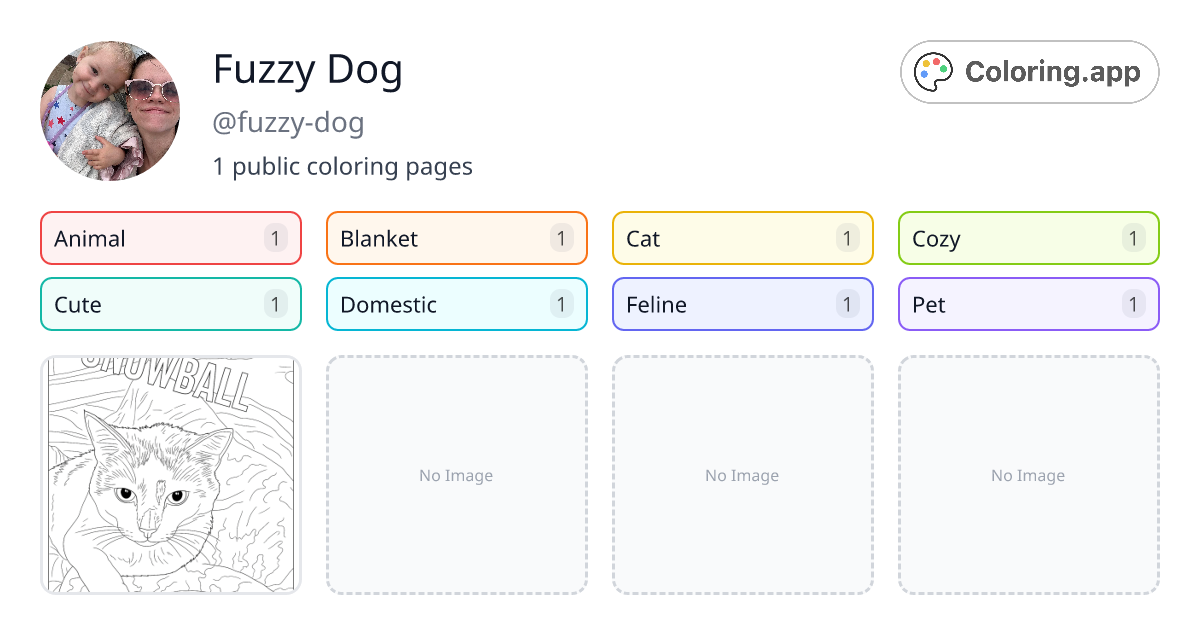
Task: Click the count badge on Pet tag
Action: tap(1133, 304)
